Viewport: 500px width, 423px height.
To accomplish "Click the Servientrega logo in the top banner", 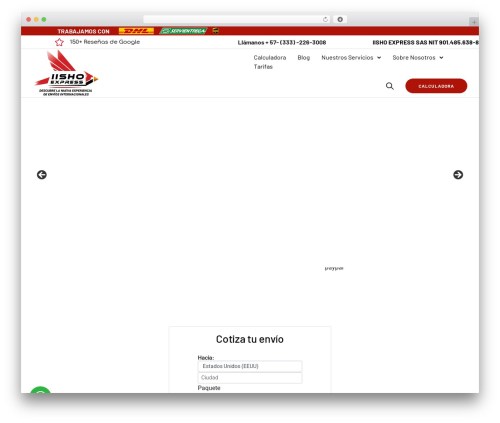I will [x=183, y=31].
